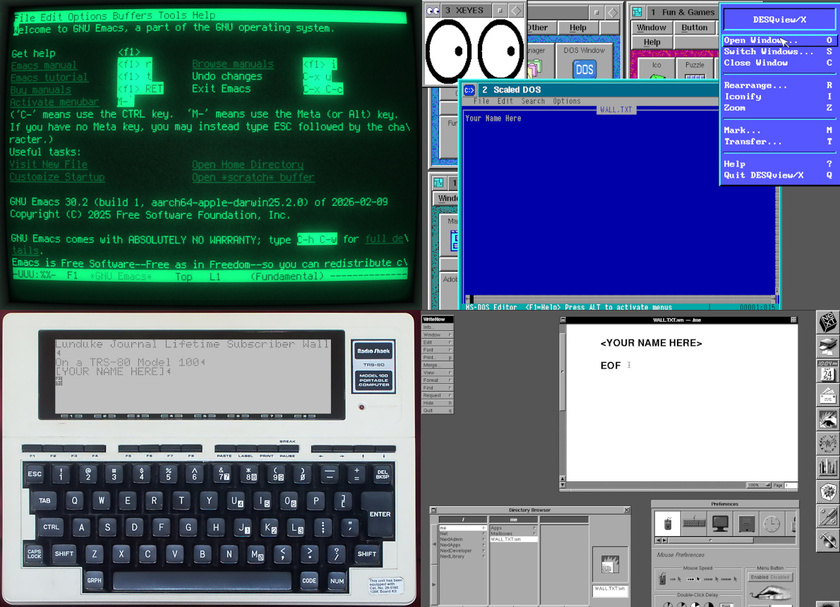Expand the Format submenu in WriteNow

click(x=437, y=380)
